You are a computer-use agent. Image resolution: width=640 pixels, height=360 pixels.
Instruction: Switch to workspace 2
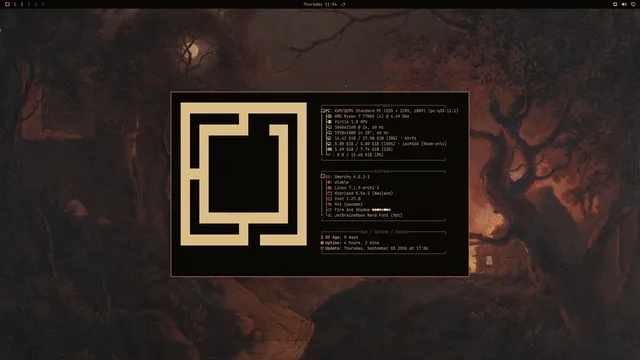click(22, 4)
